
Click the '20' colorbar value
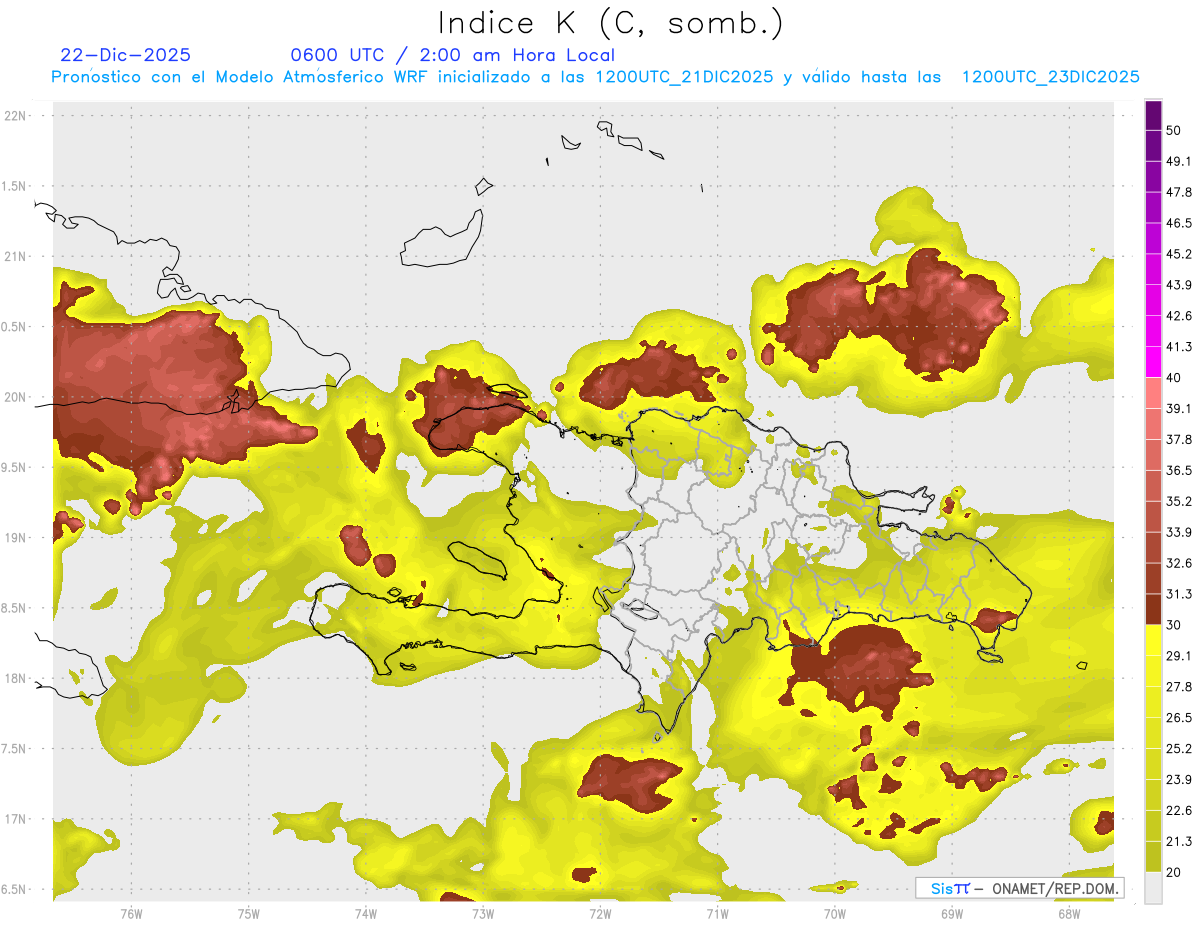[x=1174, y=872]
